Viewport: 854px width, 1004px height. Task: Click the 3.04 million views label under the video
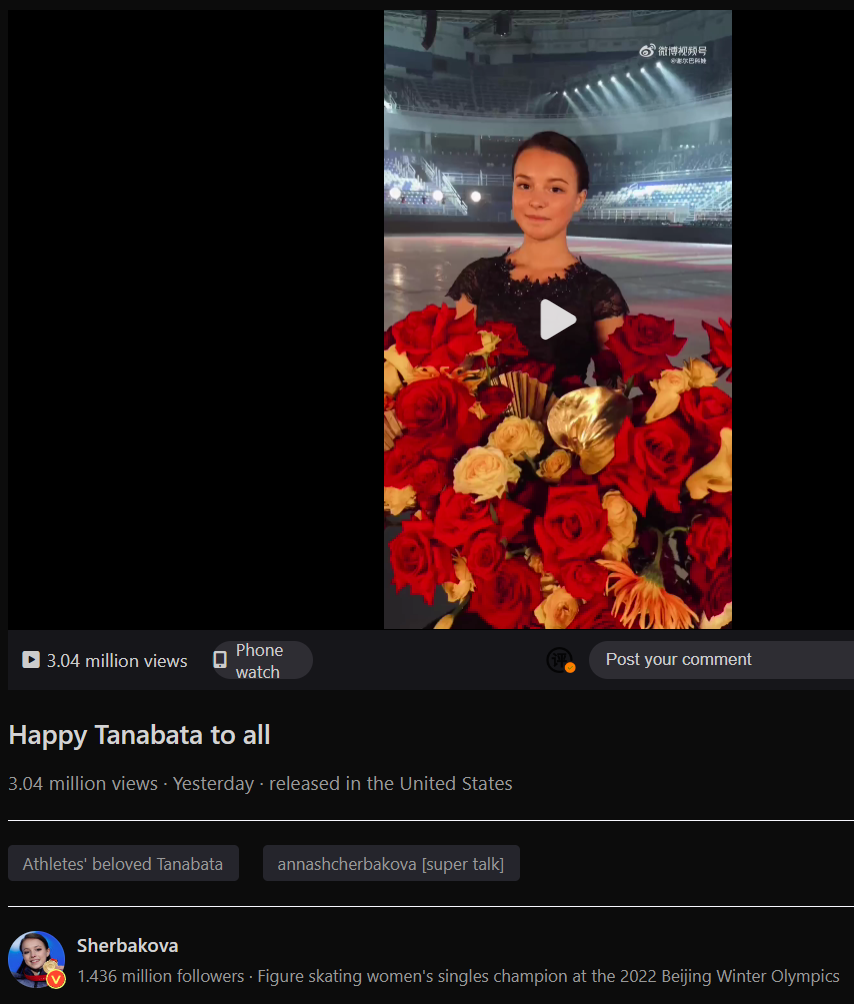coord(116,661)
